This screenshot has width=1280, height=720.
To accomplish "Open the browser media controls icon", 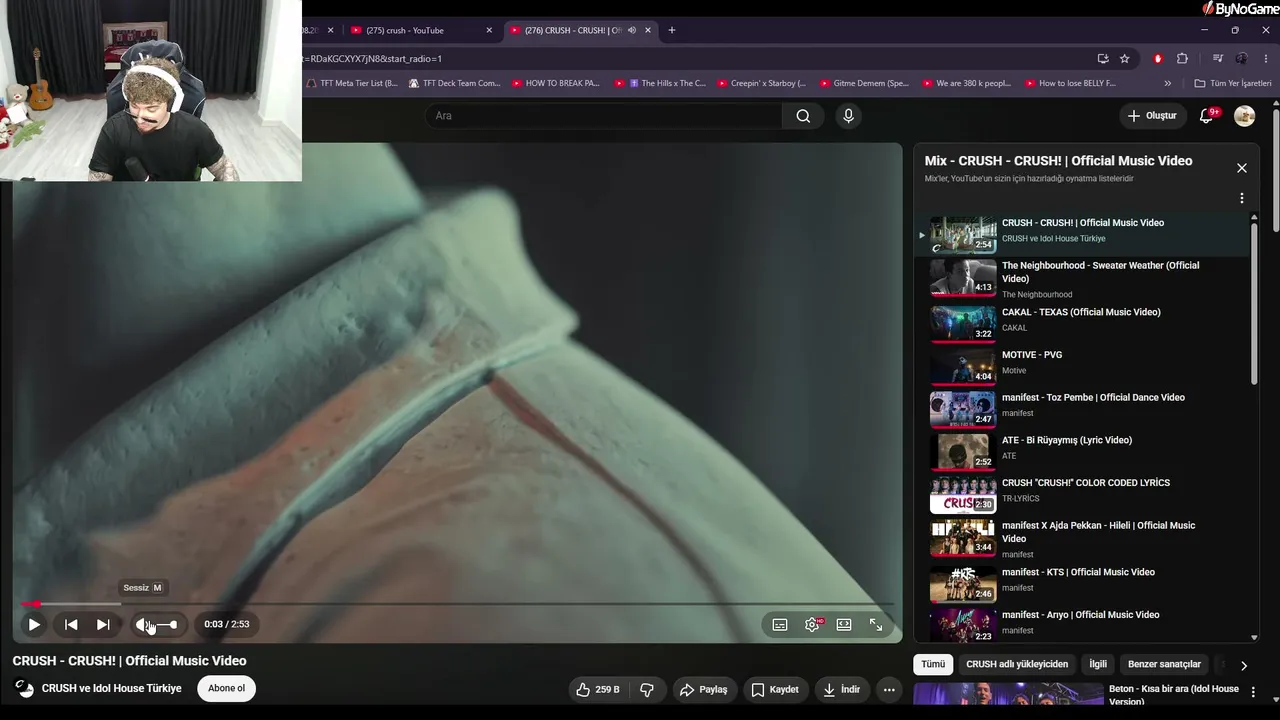I will click(x=1218, y=58).
